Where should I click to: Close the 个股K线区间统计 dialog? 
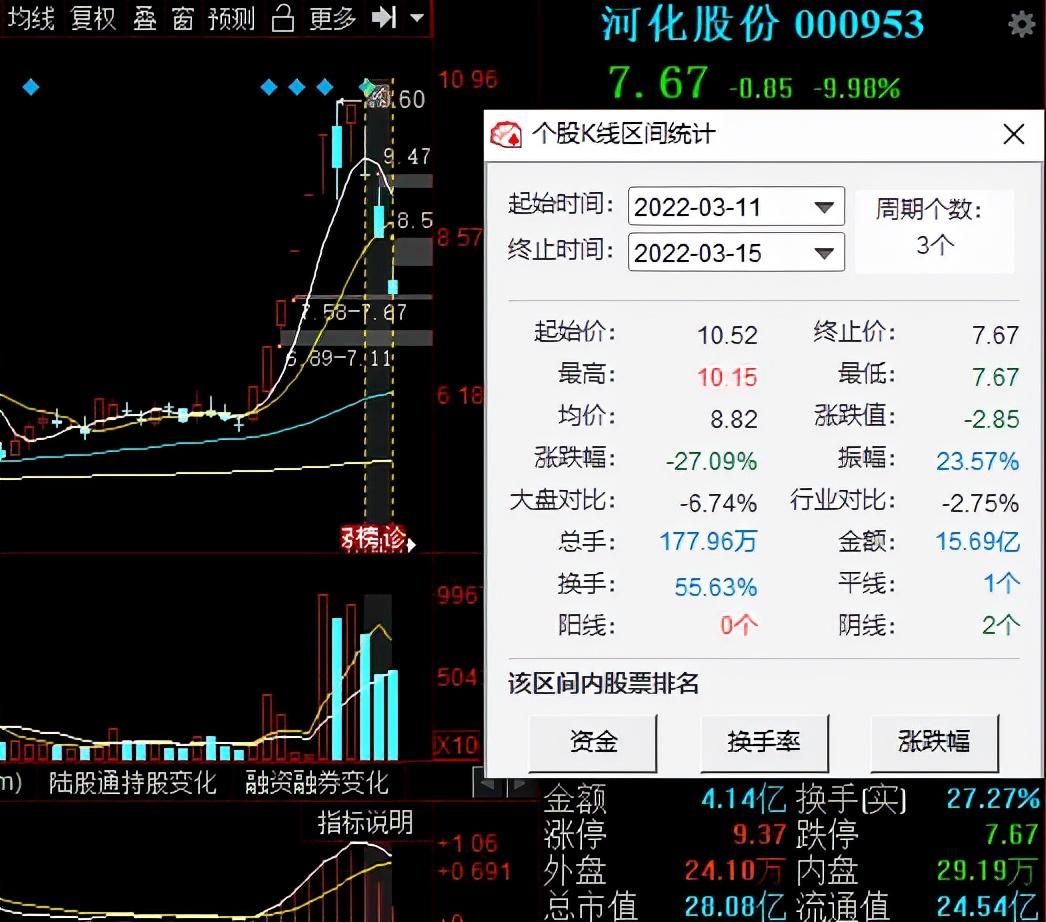click(1013, 134)
